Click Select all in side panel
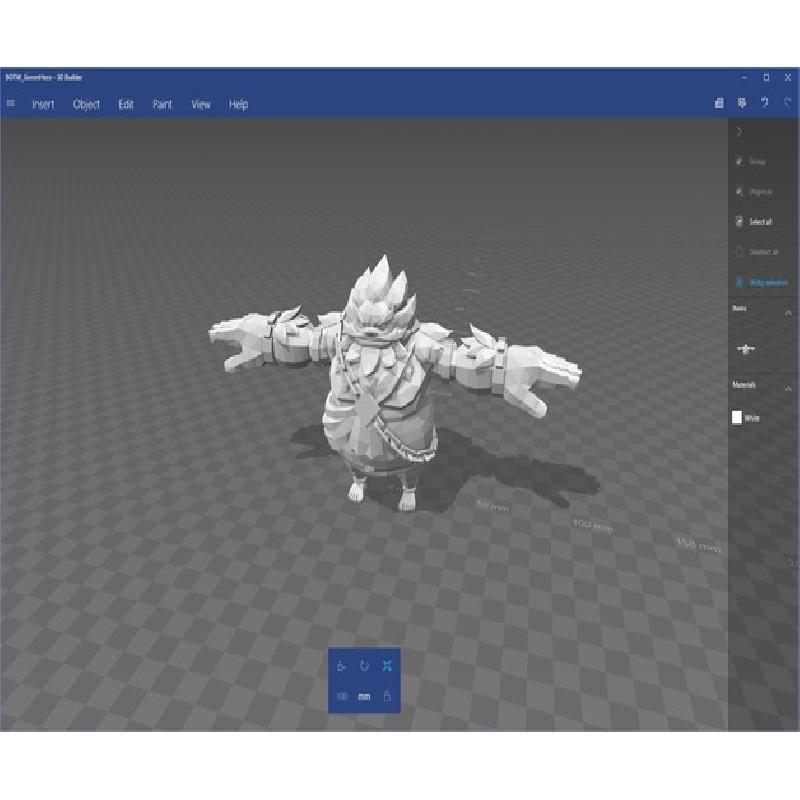Viewport: 800px width, 800px height. [x=754, y=221]
